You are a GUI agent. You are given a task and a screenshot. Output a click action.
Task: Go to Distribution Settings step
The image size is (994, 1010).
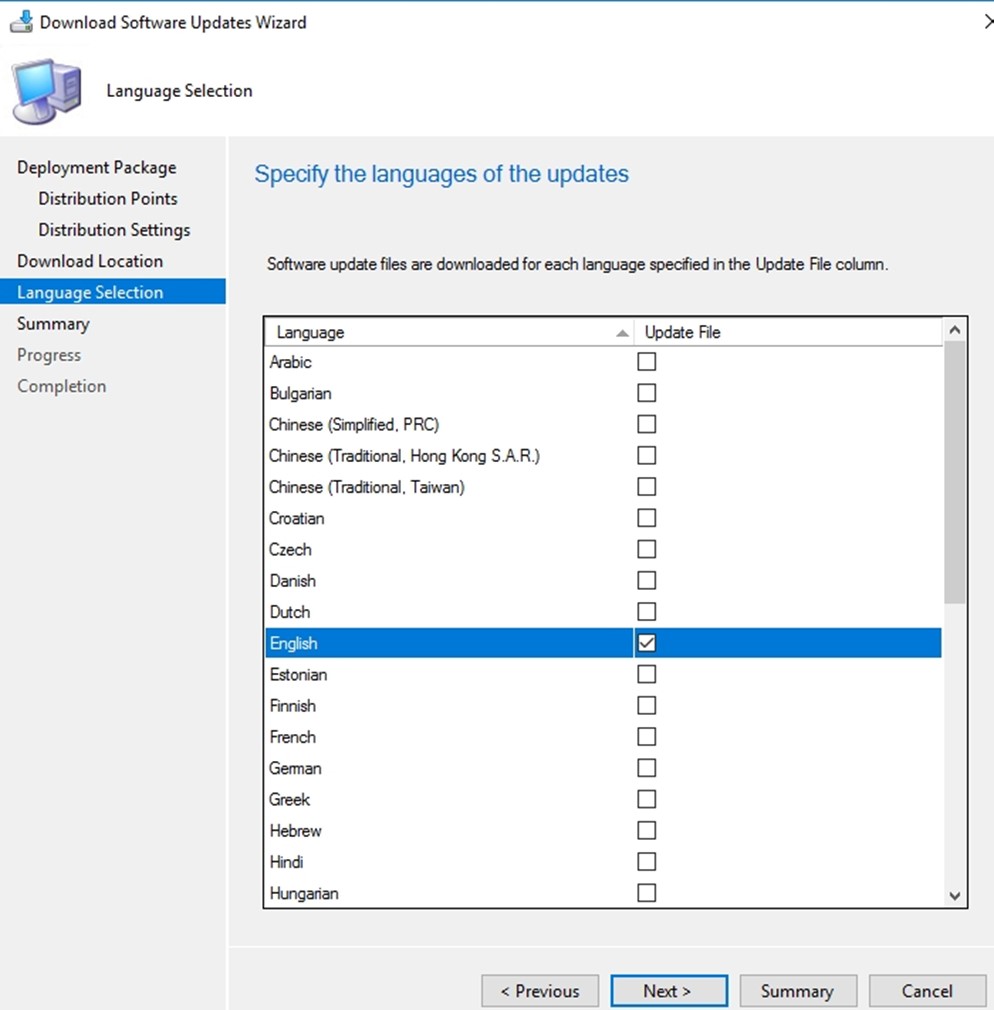[114, 230]
